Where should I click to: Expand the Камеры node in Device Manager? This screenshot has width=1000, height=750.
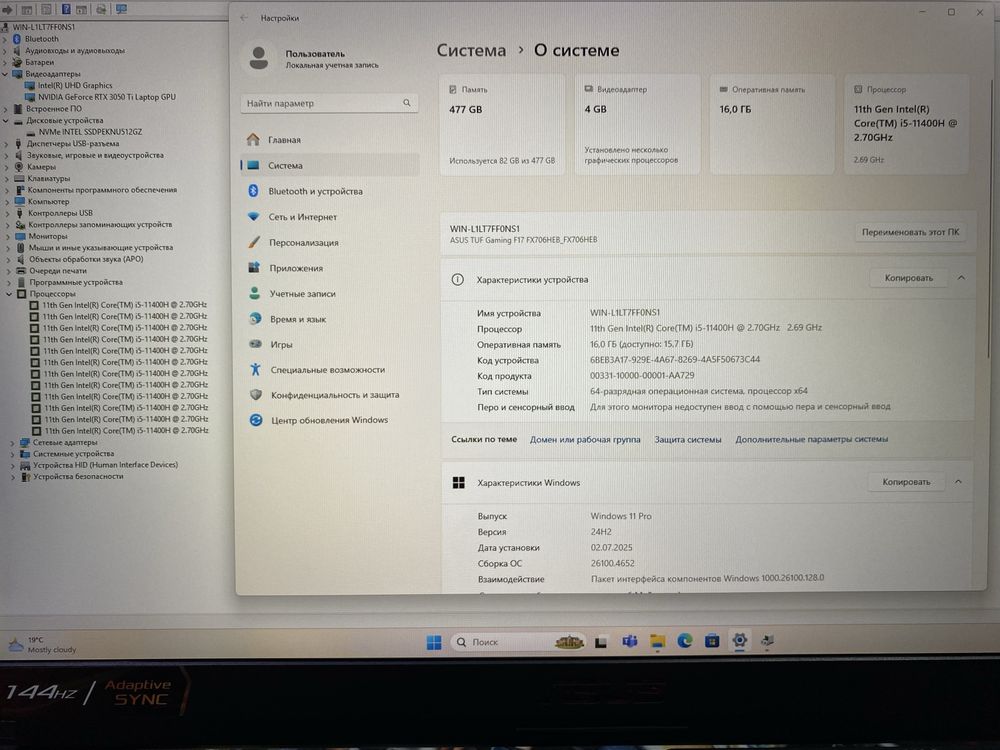pos(7,166)
